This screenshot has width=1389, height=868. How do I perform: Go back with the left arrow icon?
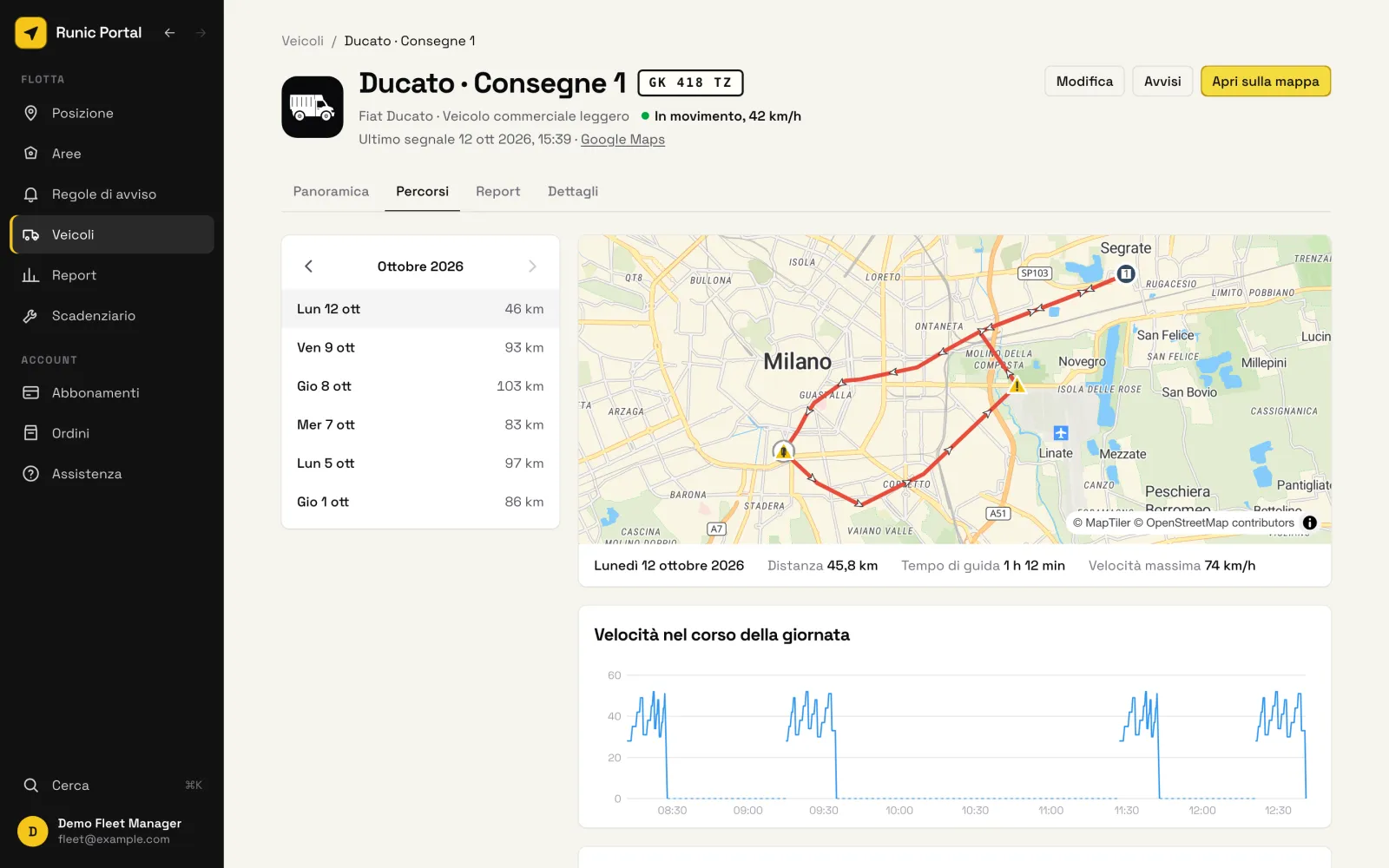tap(170, 33)
